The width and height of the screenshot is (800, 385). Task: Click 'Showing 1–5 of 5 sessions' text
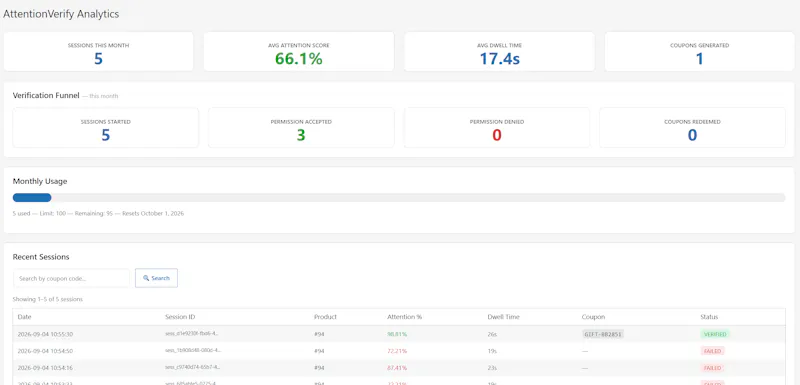tap(47, 299)
